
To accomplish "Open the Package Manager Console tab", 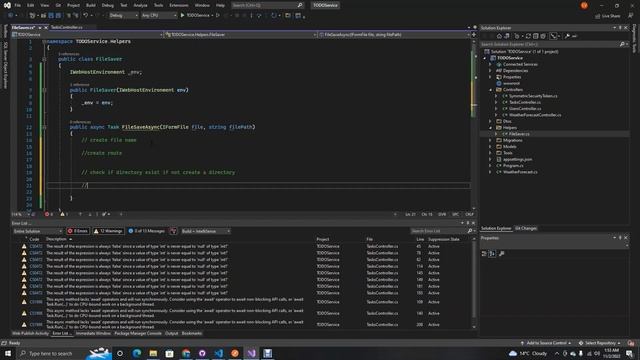I will tap(138, 333).
